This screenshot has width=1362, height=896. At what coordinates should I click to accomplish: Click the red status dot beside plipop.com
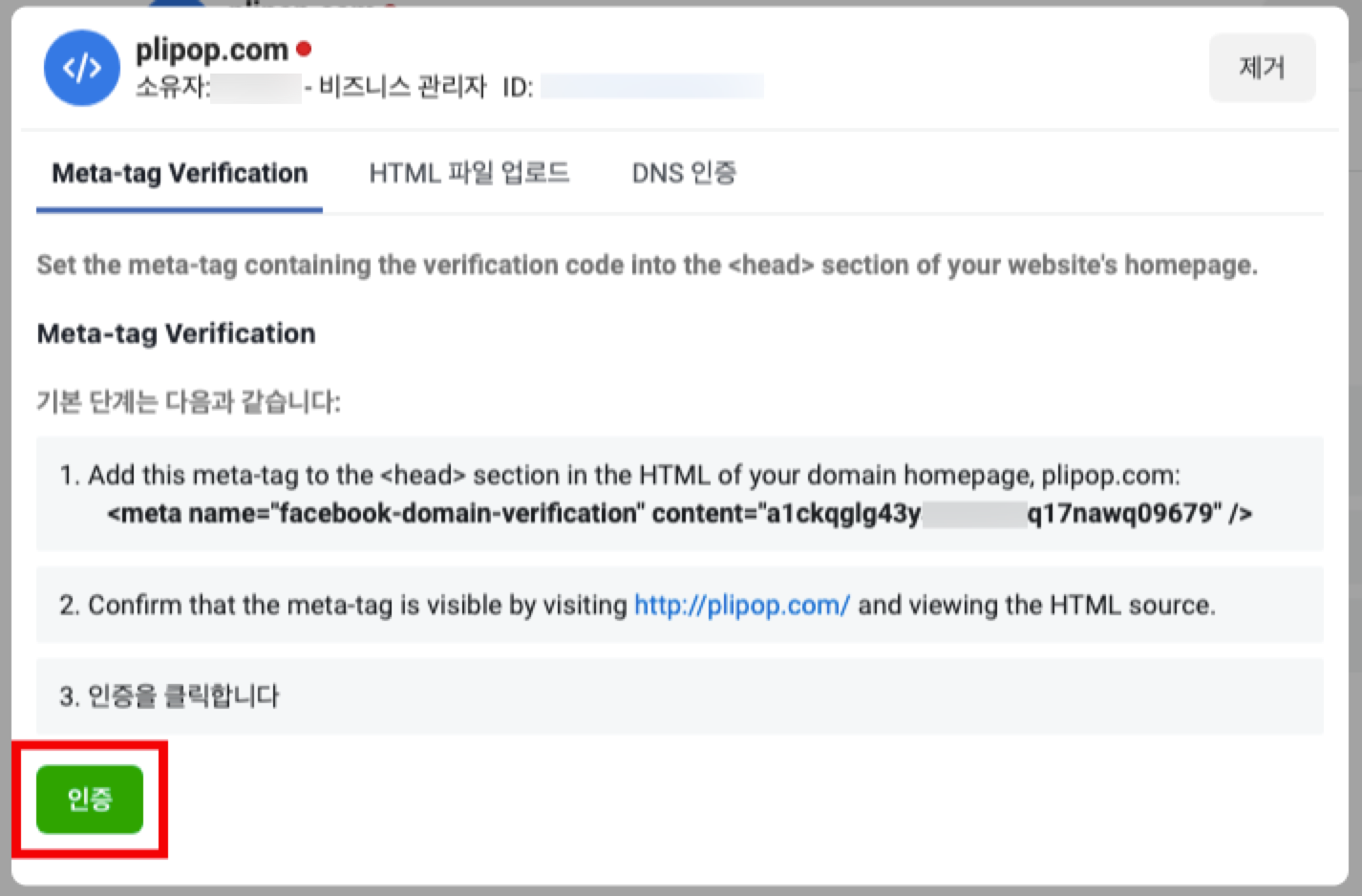(x=304, y=48)
